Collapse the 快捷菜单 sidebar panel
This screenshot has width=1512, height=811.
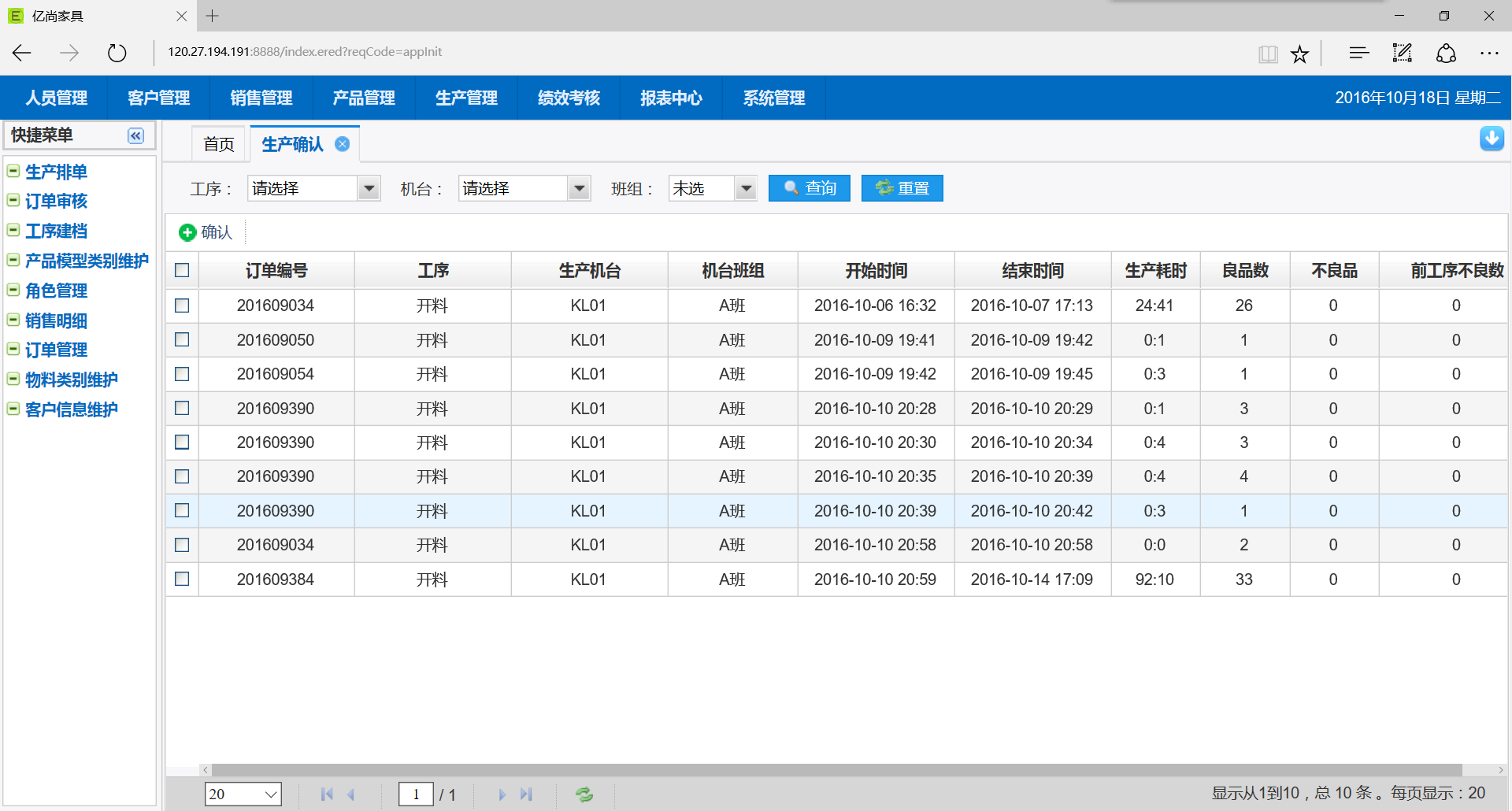point(135,135)
